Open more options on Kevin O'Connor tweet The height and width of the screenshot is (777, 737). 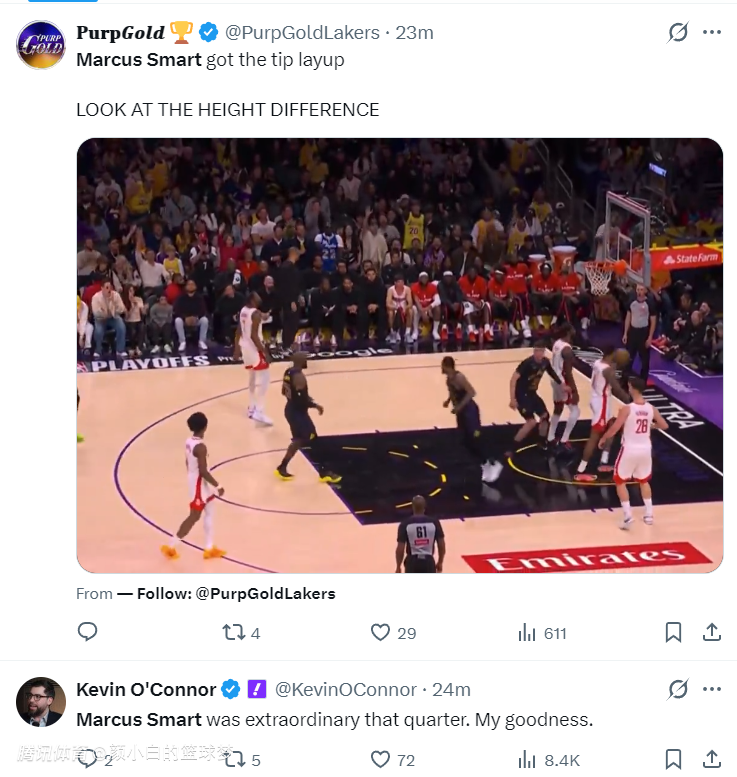click(x=712, y=689)
